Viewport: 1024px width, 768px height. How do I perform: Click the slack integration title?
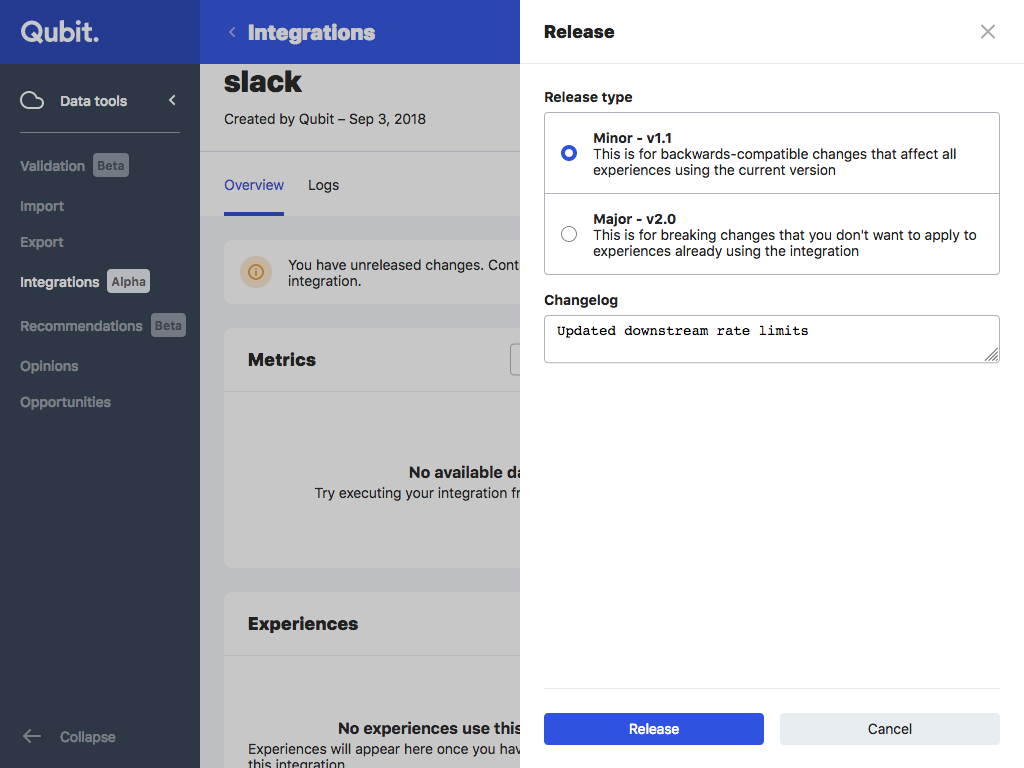coord(263,82)
